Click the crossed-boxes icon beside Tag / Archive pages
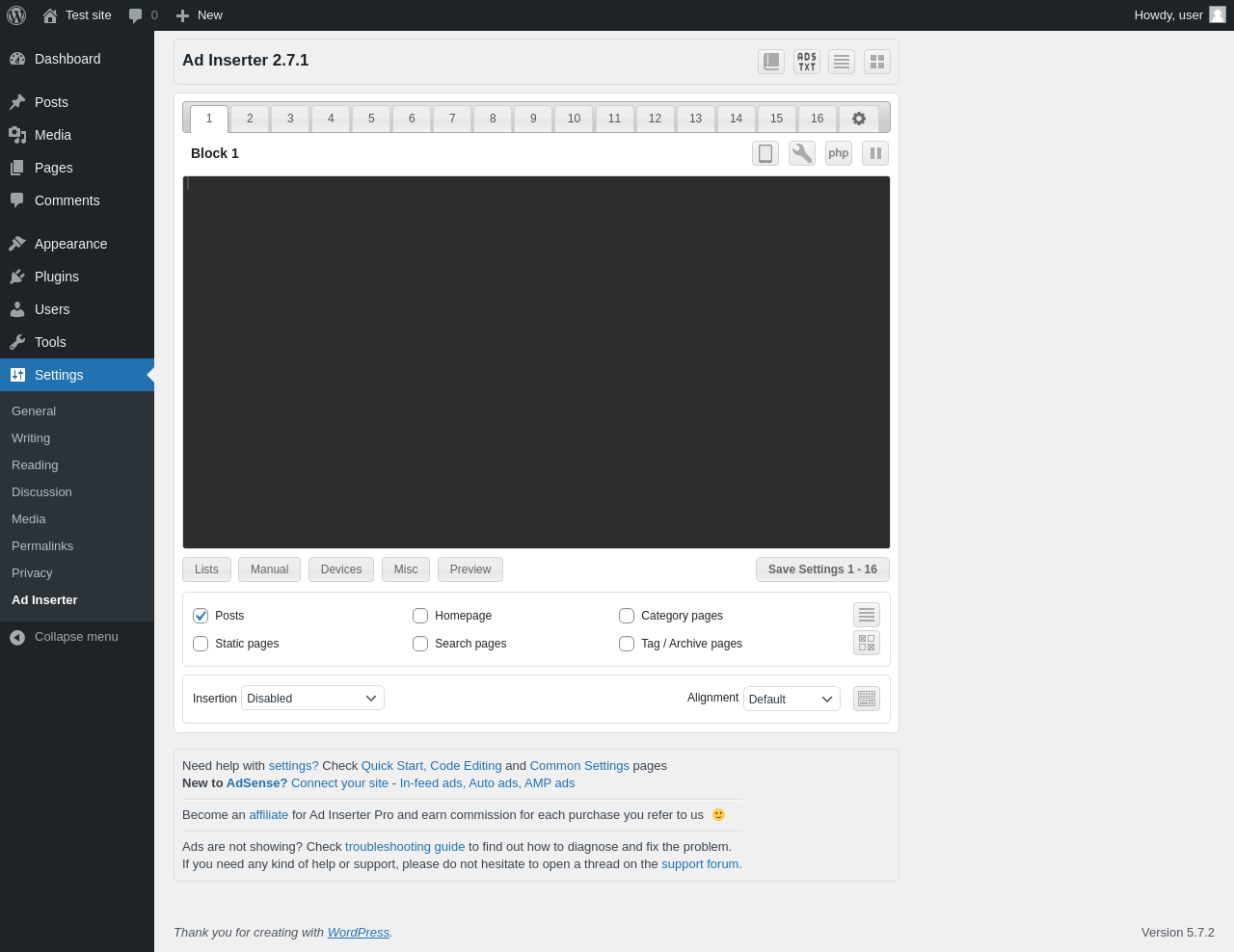Viewport: 1234px width, 952px height. (x=867, y=643)
